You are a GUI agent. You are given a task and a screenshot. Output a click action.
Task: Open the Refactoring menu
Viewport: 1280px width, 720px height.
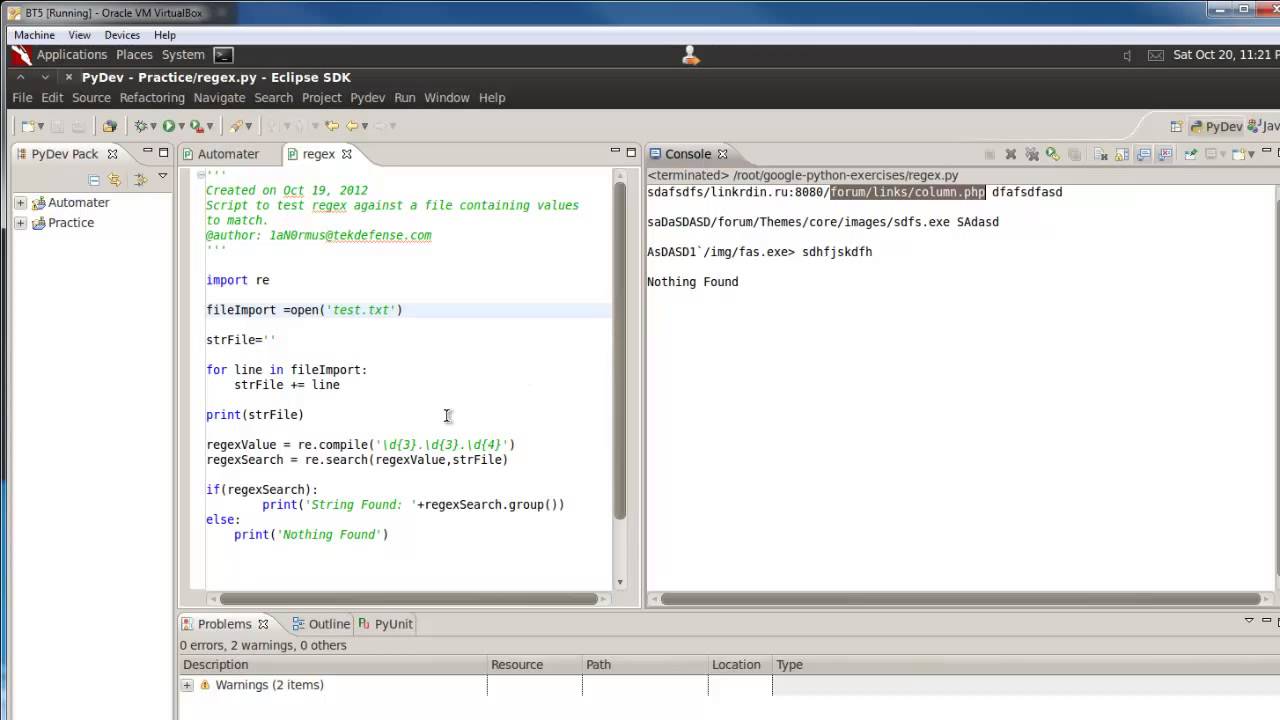coord(152,98)
